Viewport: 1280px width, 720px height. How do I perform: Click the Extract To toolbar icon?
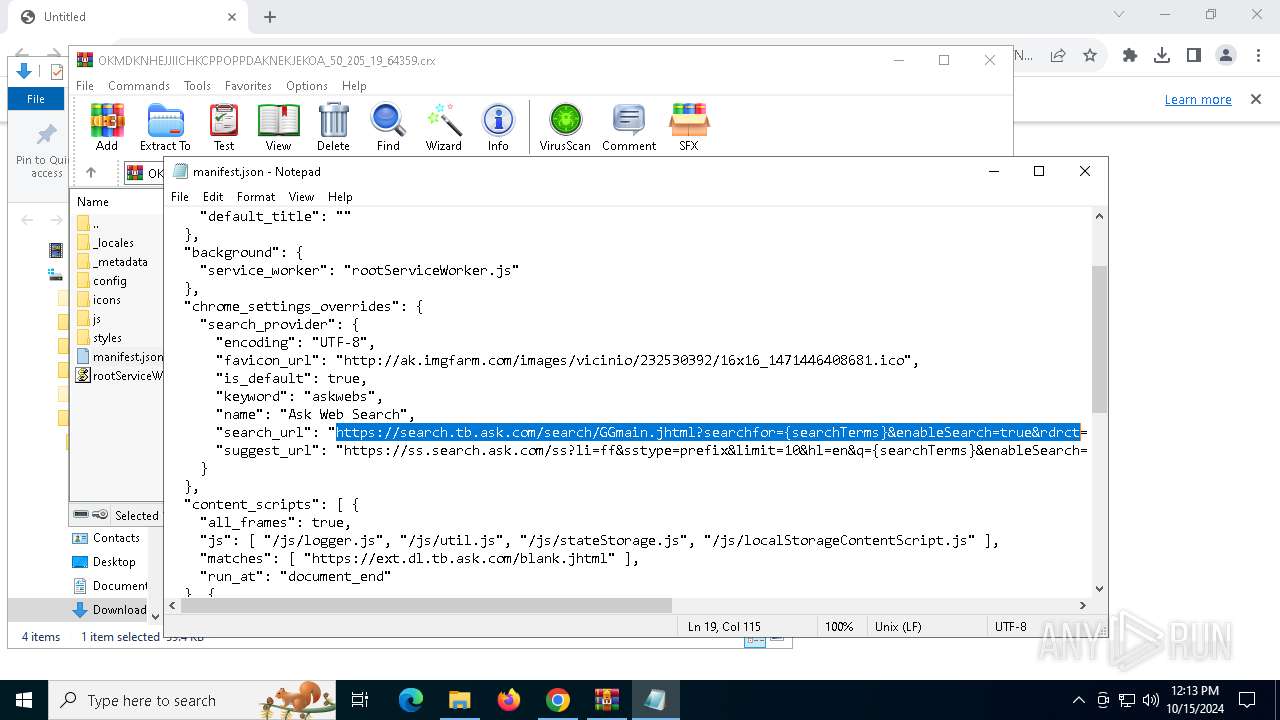tap(165, 127)
